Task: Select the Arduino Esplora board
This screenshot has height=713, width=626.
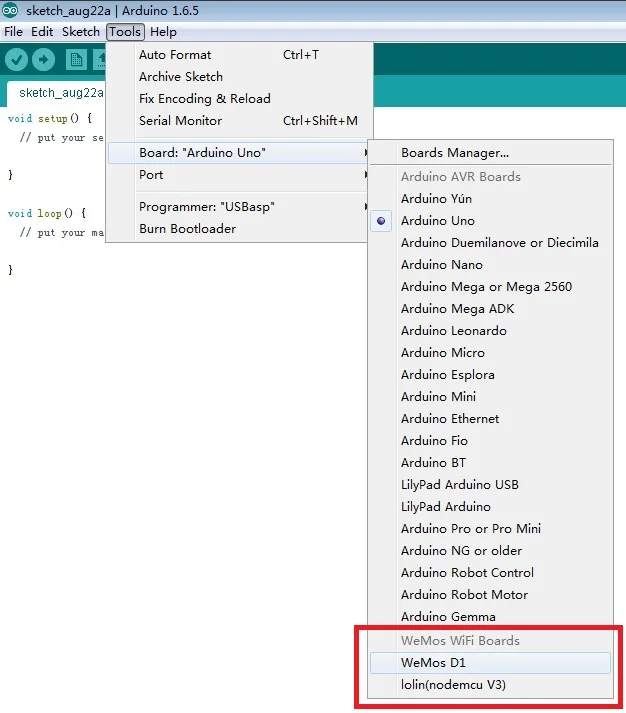Action: pyautogui.click(x=490, y=375)
